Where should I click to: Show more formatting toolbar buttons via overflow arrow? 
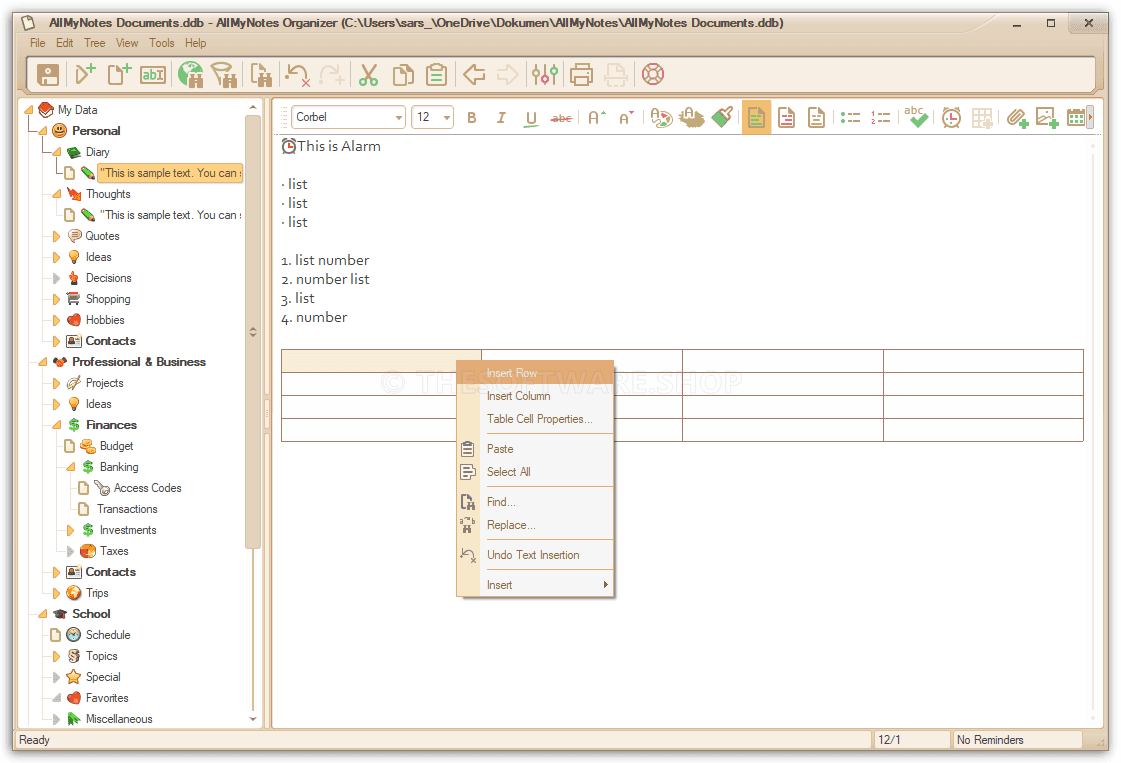pos(1090,117)
